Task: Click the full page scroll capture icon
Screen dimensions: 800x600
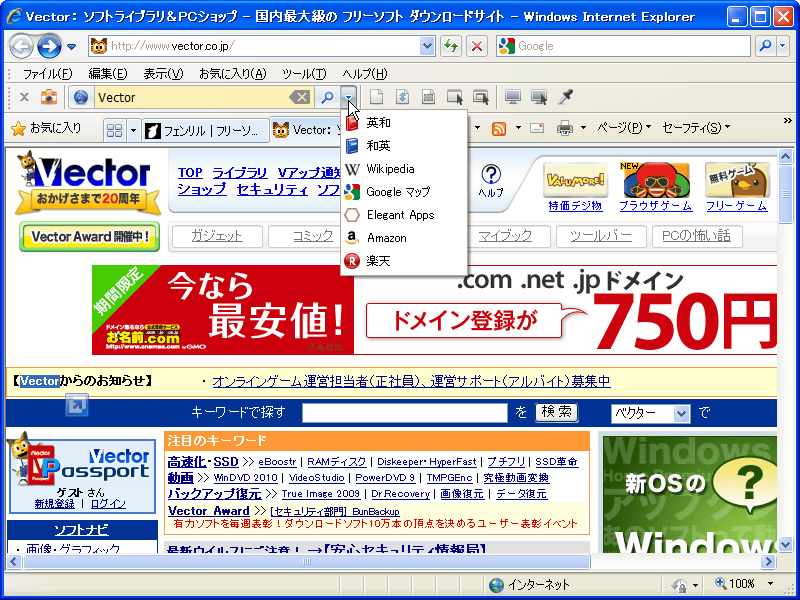Action: [x=402, y=97]
